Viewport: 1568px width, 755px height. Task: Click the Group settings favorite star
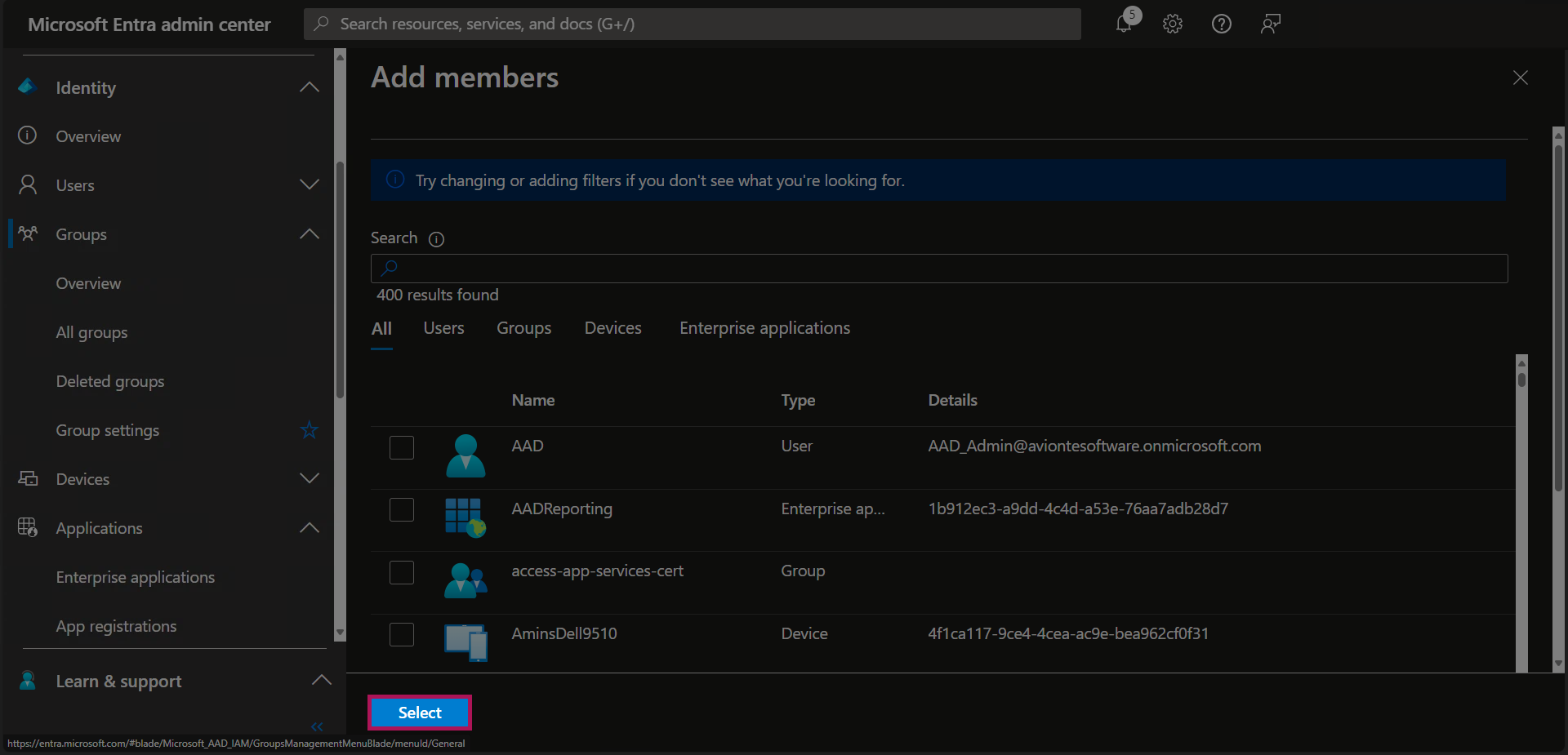pos(309,430)
